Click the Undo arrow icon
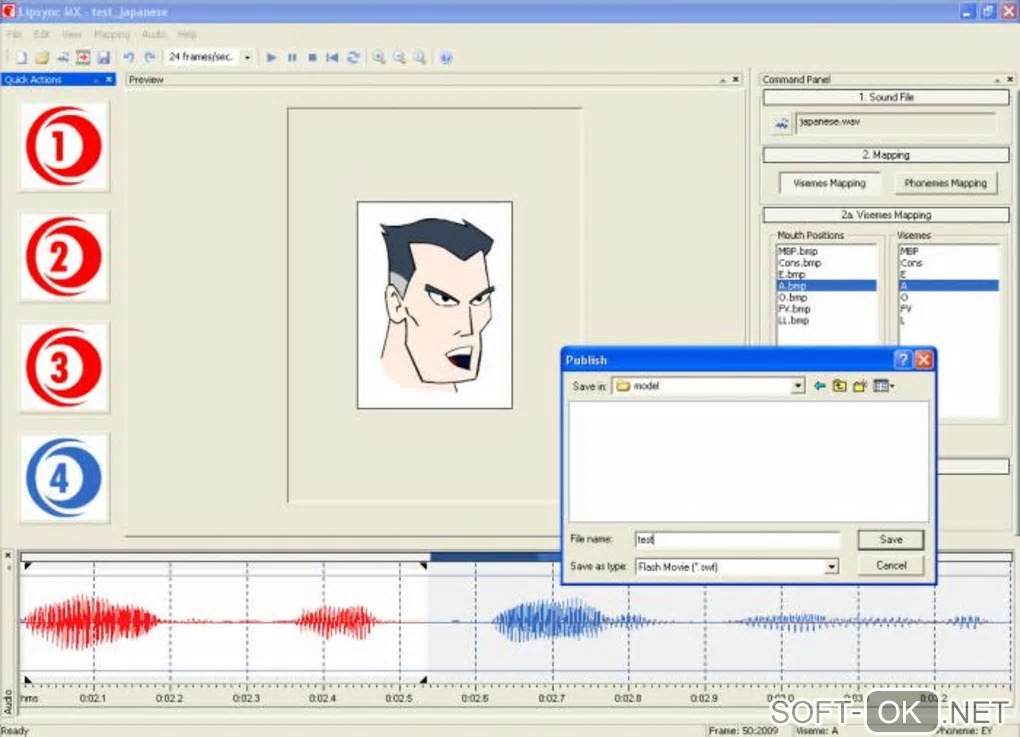Screen dimensions: 1020x737 (x=128, y=58)
